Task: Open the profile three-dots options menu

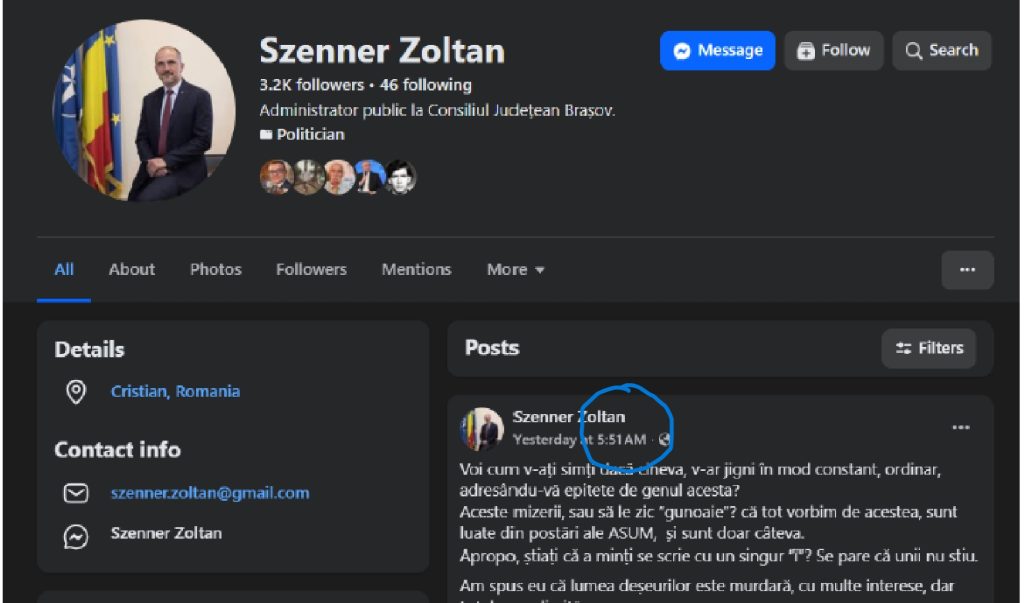Action: 967,269
